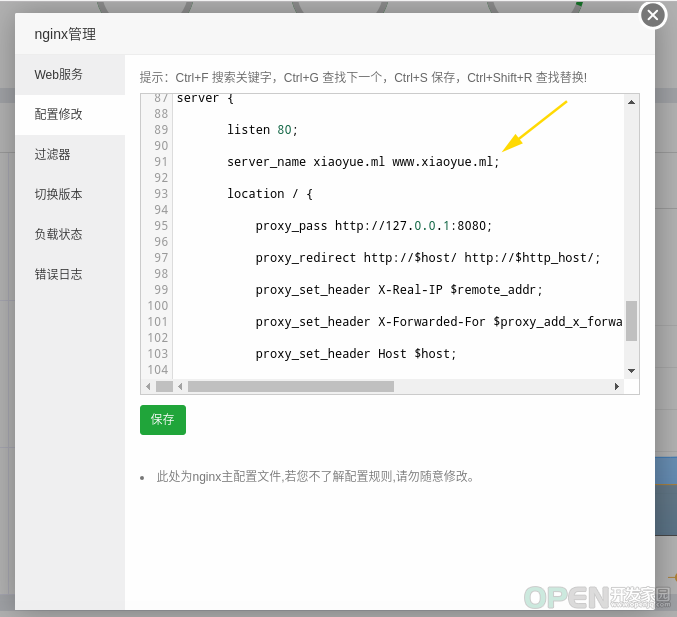Click the proxy_pass http://127.0.0.1:8080 line
Viewport: 677px width, 617px height.
click(x=373, y=225)
